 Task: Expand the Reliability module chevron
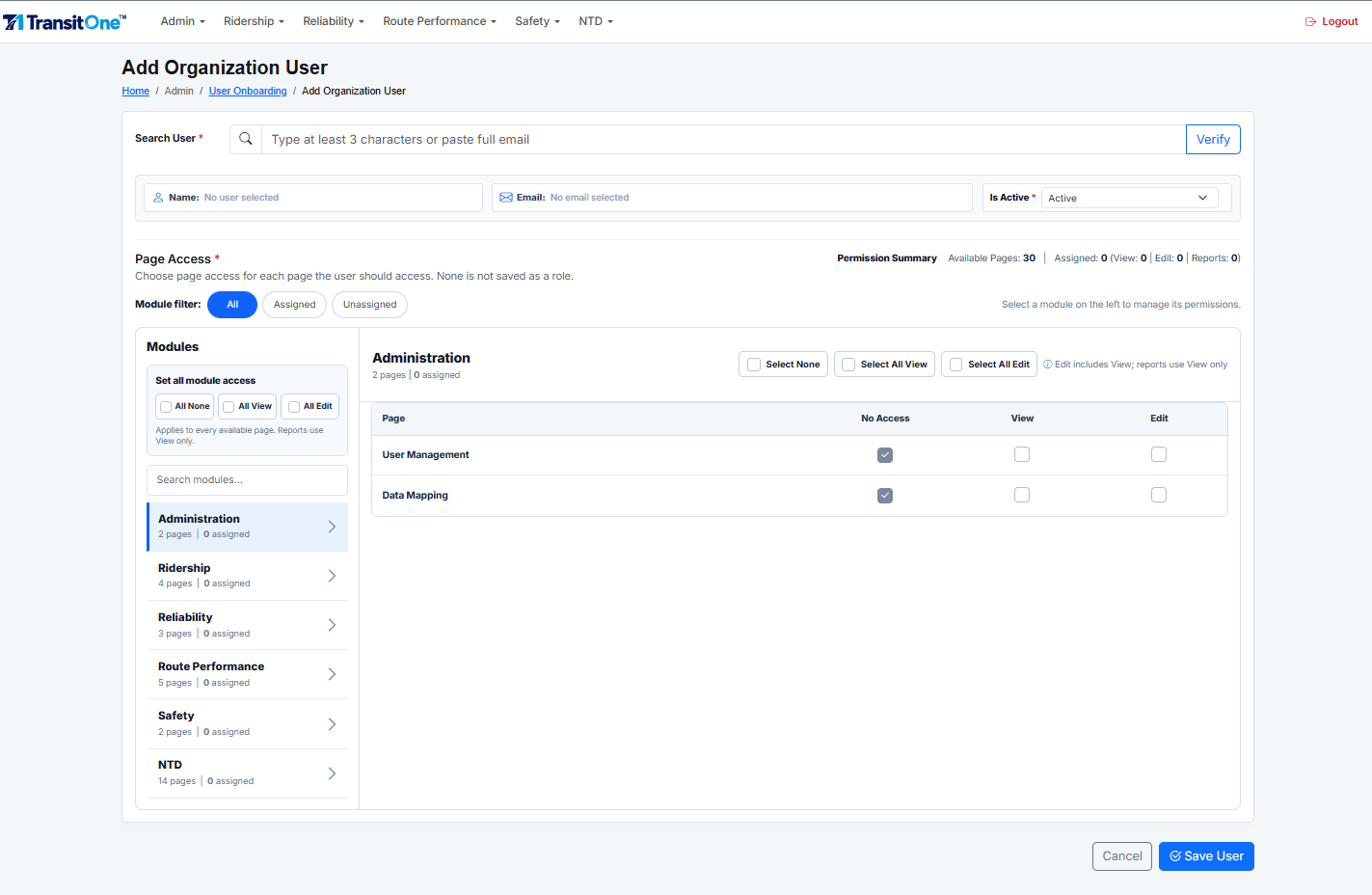tap(332, 625)
